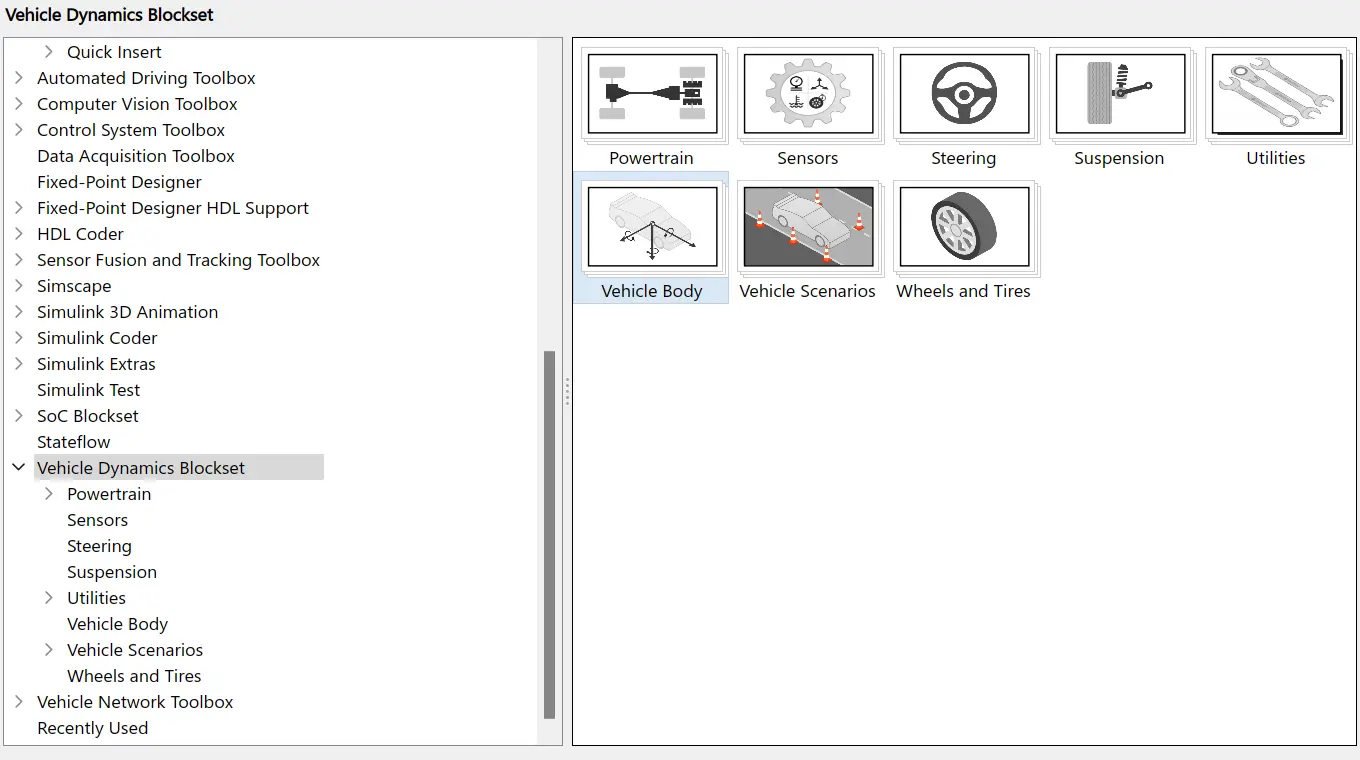This screenshot has height=760, width=1360.
Task: Select Control System Toolbox label
Action: [x=131, y=130]
